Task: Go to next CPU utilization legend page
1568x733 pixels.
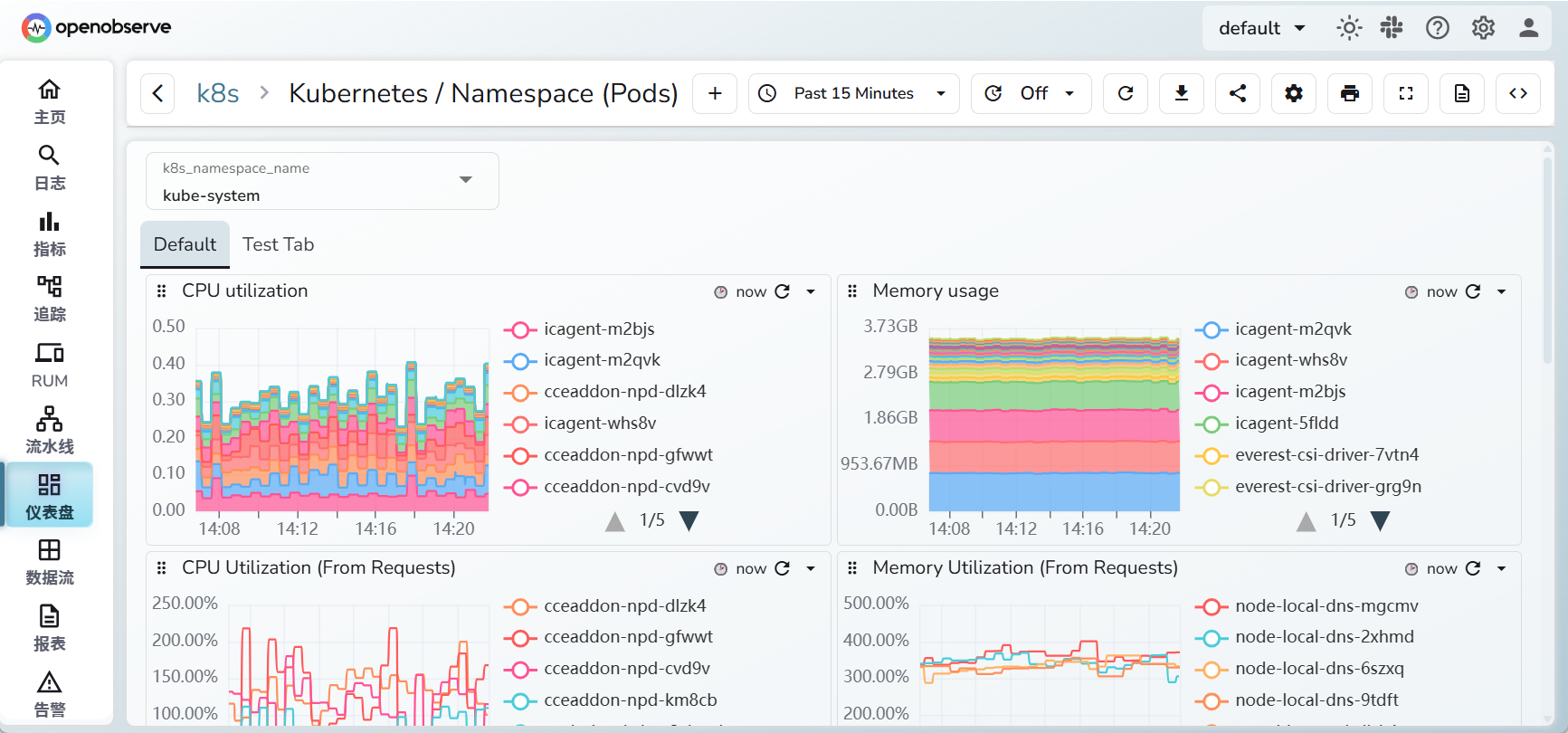Action: (x=689, y=521)
